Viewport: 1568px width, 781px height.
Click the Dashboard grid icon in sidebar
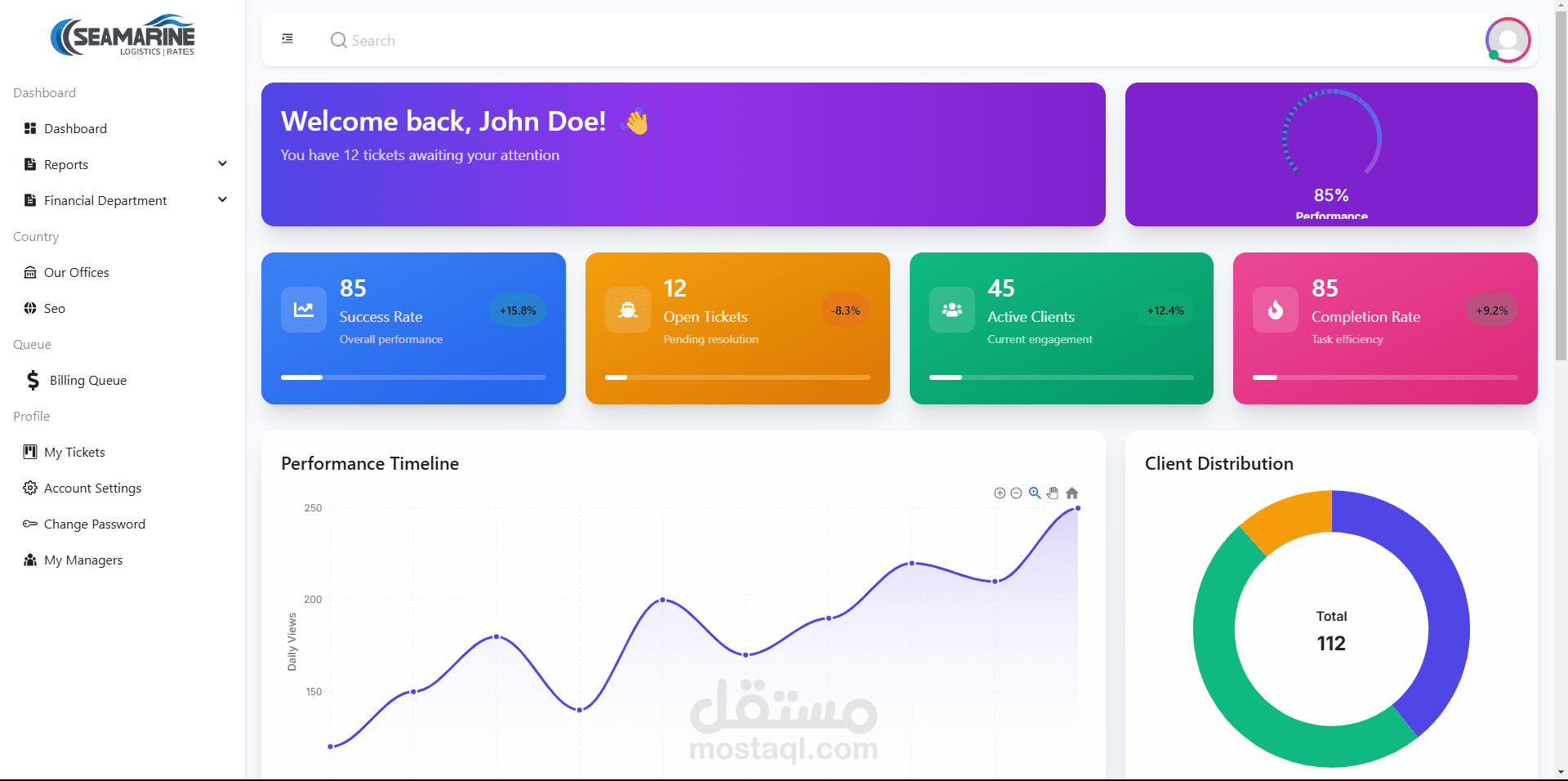point(30,128)
